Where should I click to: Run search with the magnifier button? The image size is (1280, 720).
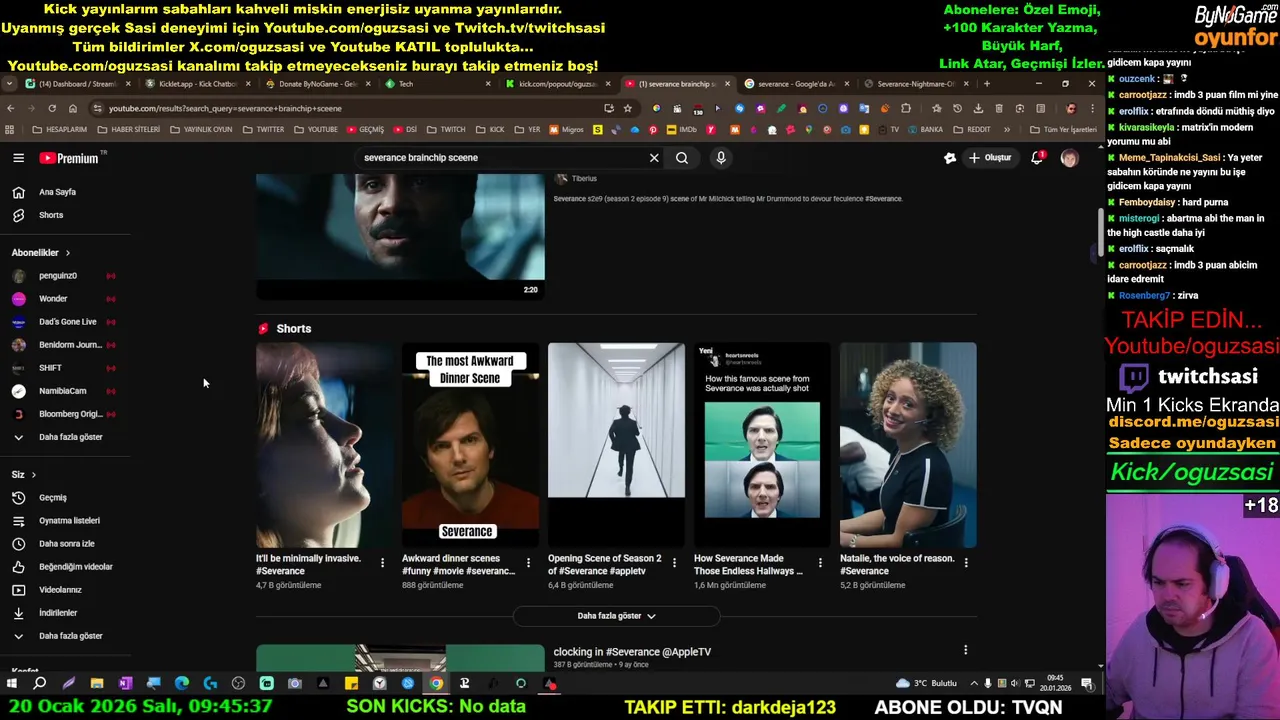(682, 158)
